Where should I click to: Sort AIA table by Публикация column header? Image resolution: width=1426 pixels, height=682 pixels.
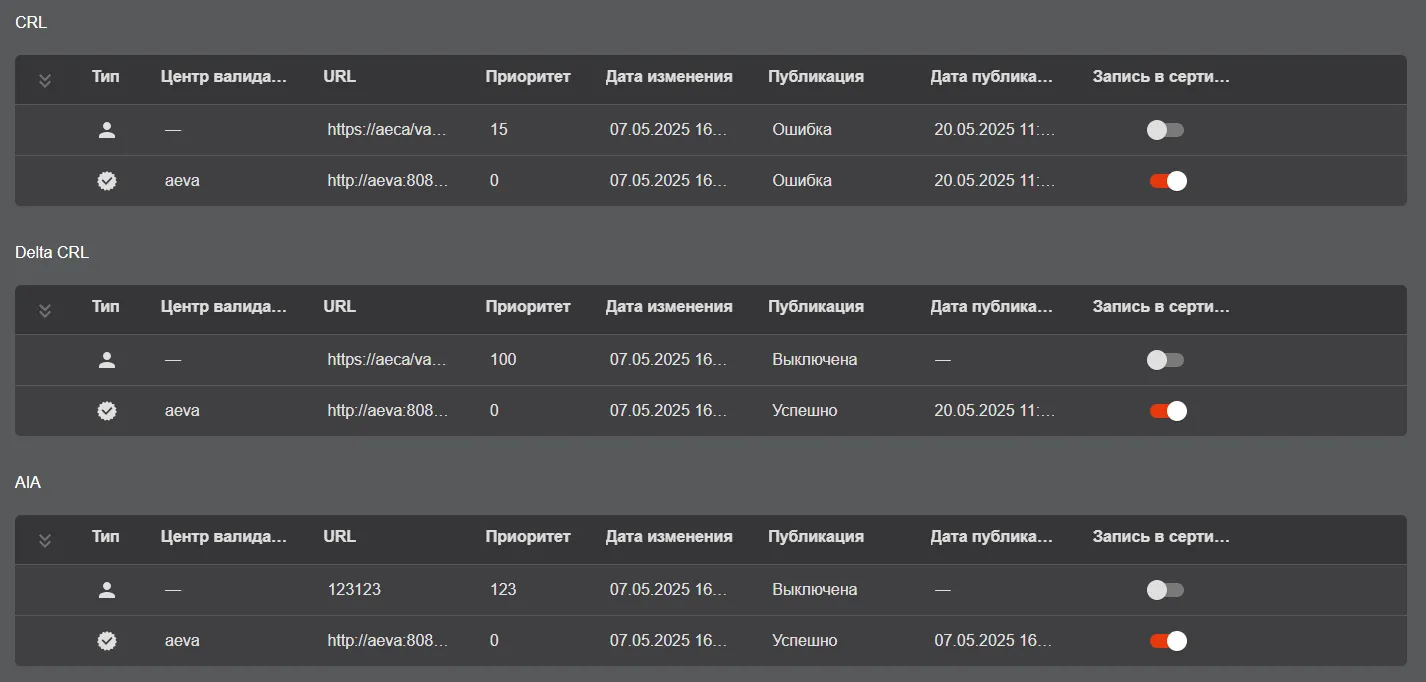click(x=816, y=537)
